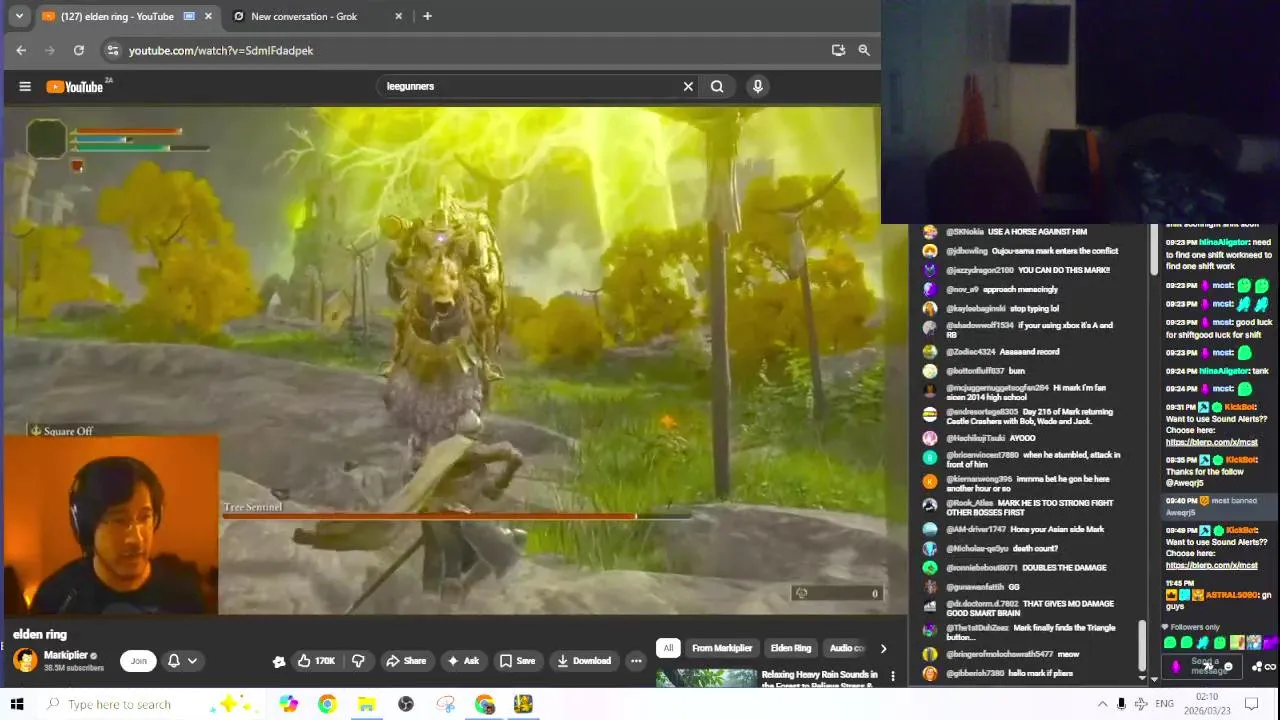Open Elden Ring game icon on taskbar
Viewport: 1280px width, 720px height.
523,704
